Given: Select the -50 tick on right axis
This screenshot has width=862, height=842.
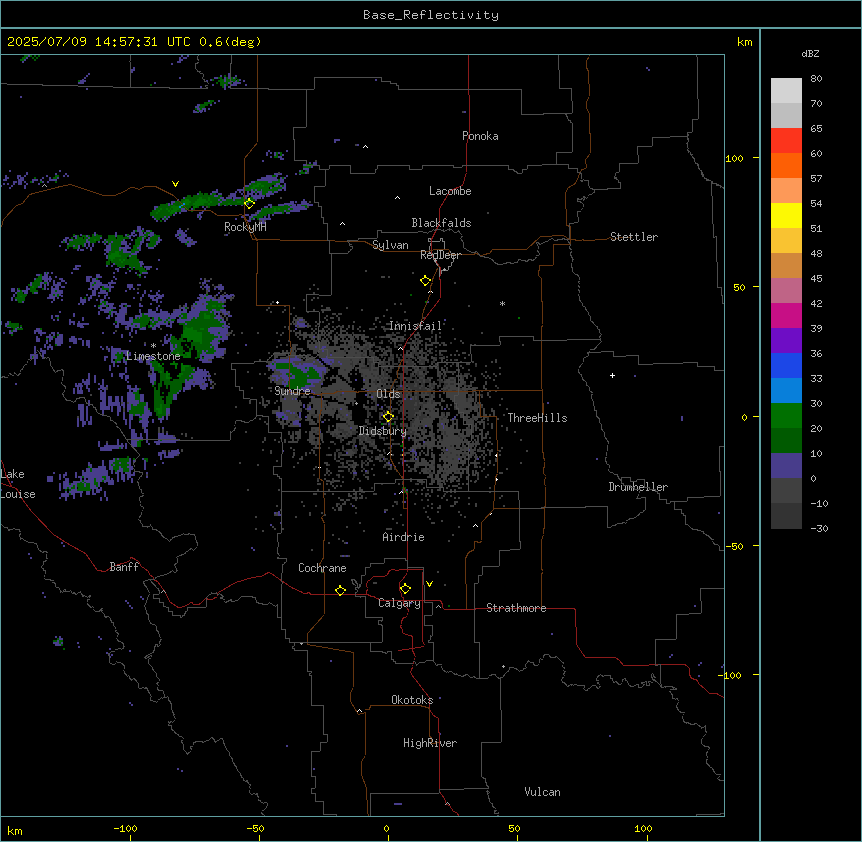Looking at the screenshot, I should 734,546.
